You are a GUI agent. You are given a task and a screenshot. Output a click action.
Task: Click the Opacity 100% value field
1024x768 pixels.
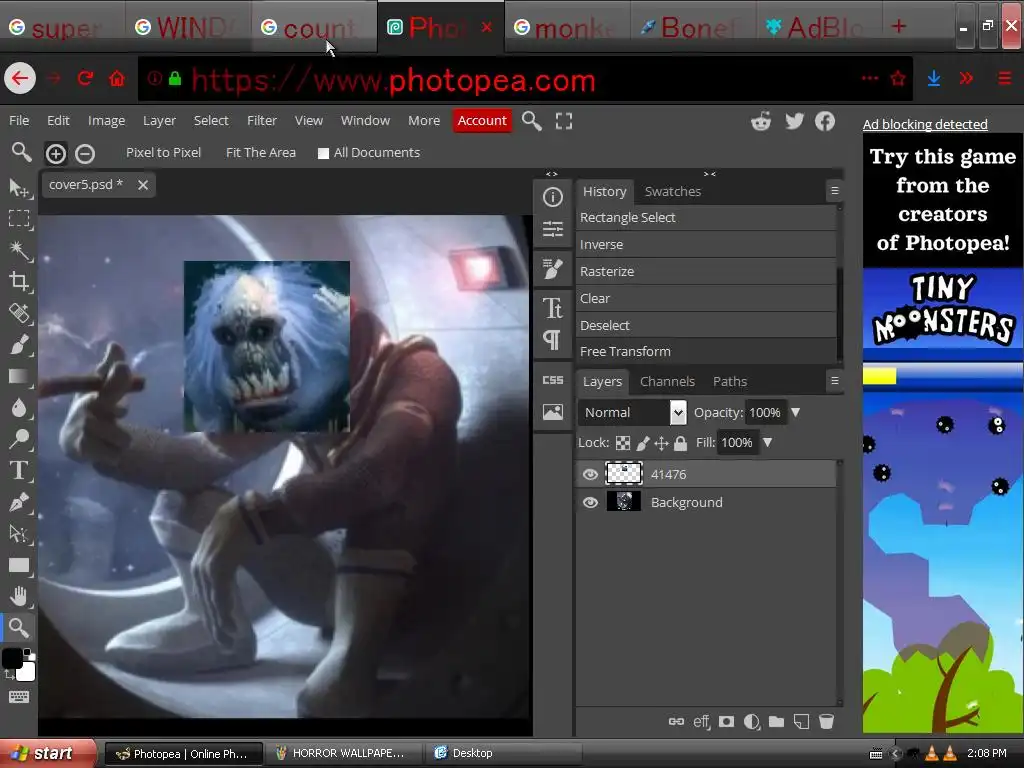point(765,413)
